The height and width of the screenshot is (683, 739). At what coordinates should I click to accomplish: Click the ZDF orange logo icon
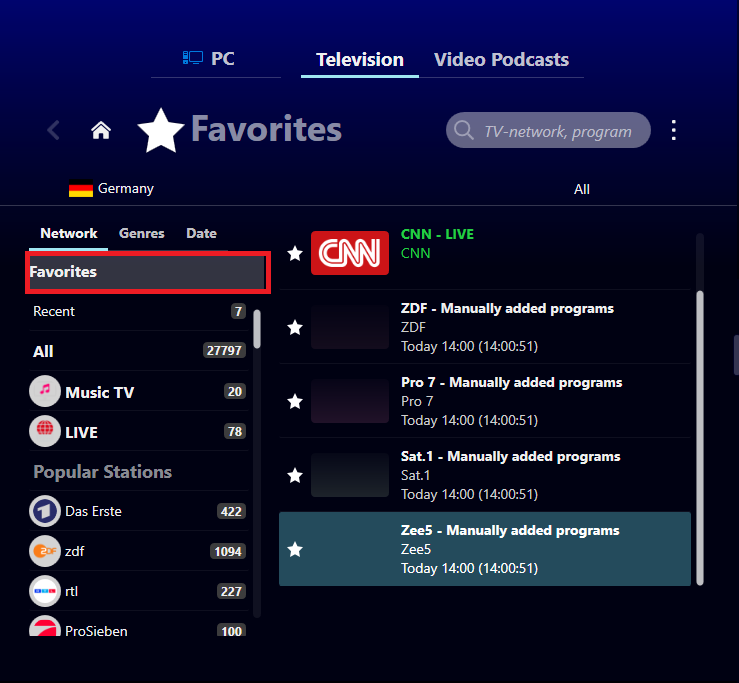click(45, 551)
